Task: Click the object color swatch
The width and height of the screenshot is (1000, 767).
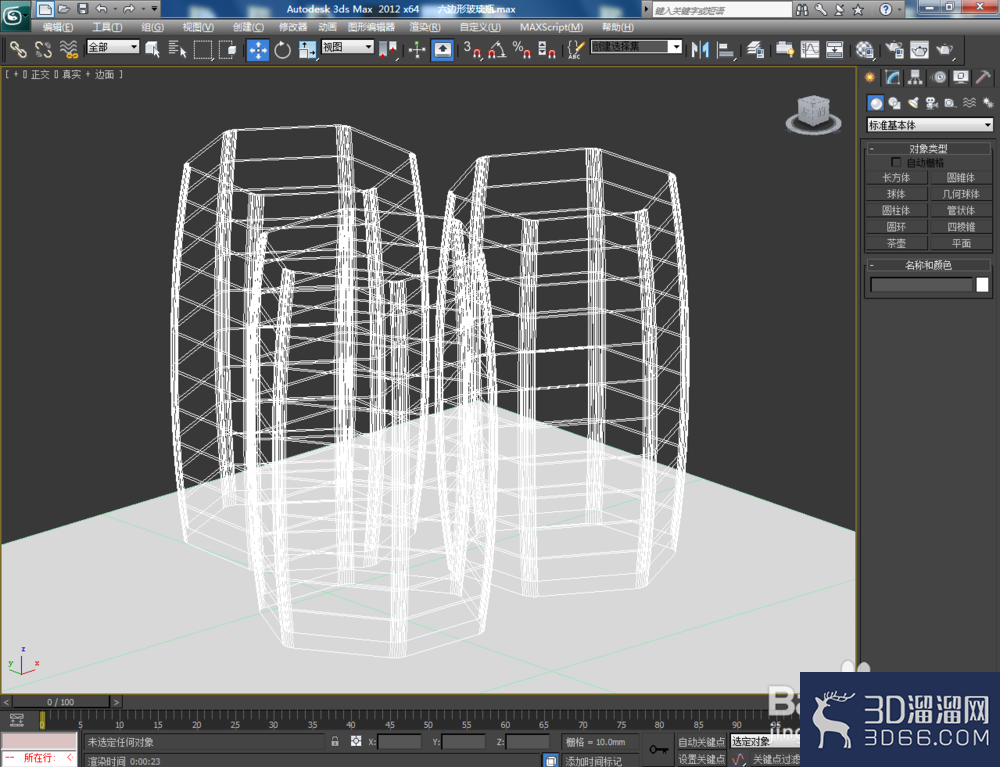Action: 982,285
